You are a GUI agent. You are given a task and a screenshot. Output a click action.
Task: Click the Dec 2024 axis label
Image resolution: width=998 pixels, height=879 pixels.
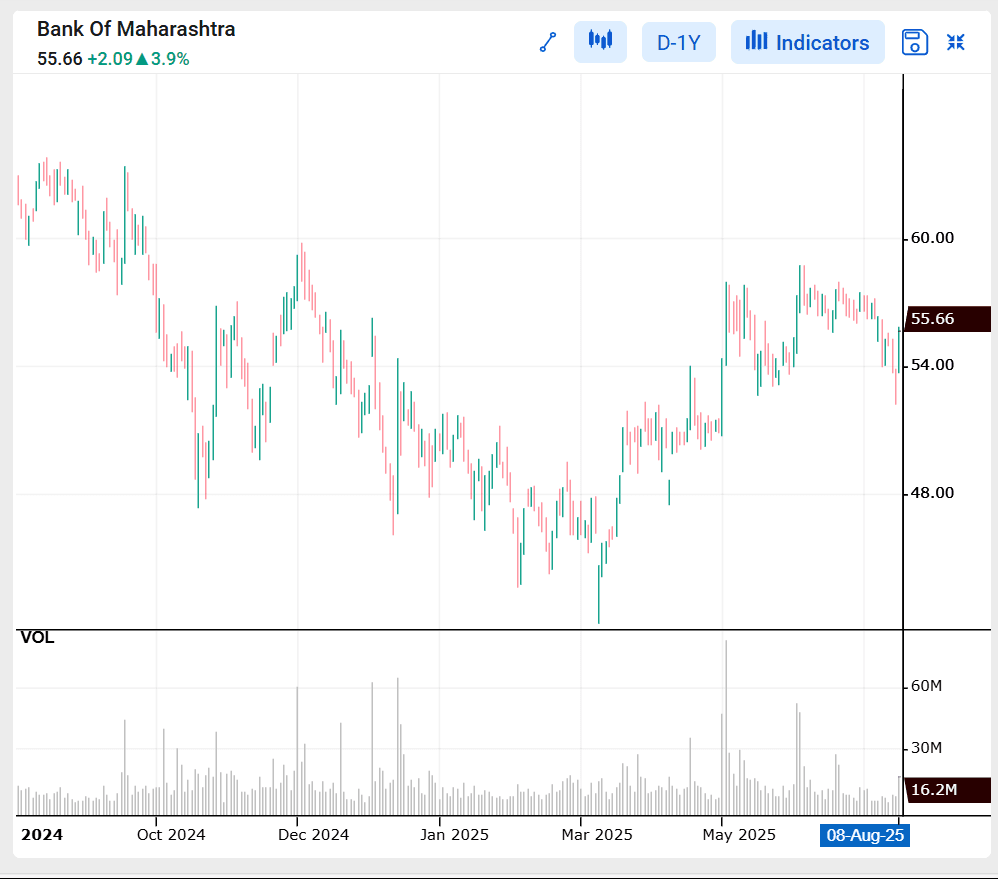coord(313,834)
